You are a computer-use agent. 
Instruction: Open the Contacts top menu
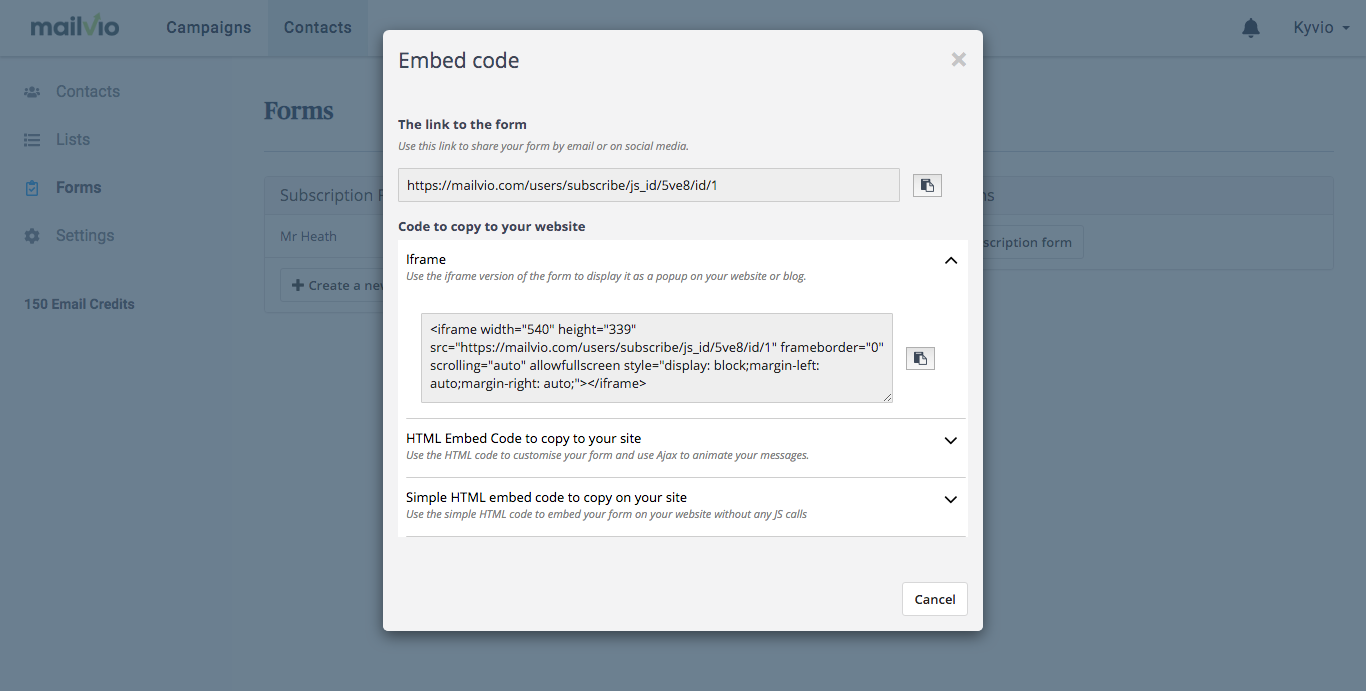[x=318, y=28]
